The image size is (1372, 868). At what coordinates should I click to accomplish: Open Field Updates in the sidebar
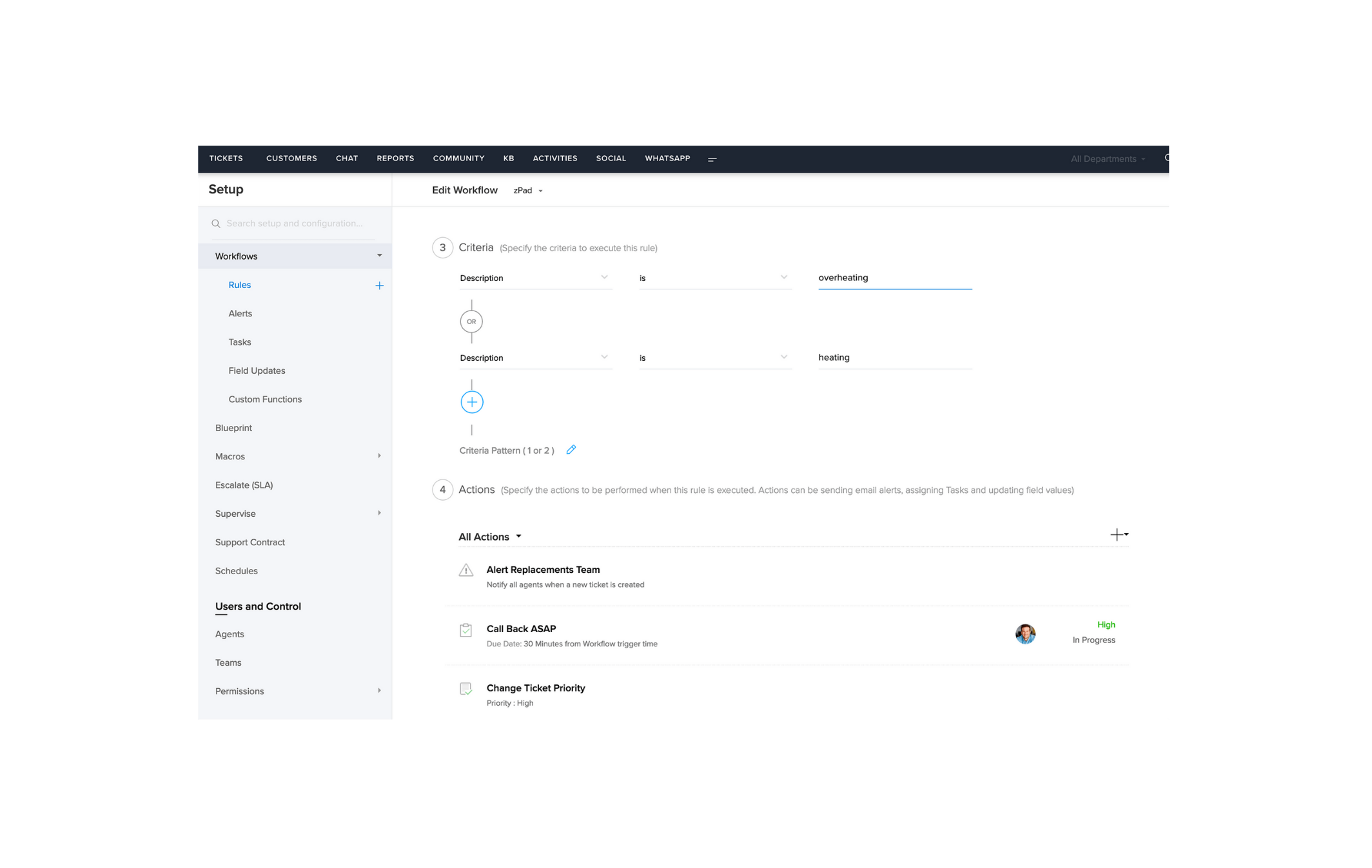[257, 371]
